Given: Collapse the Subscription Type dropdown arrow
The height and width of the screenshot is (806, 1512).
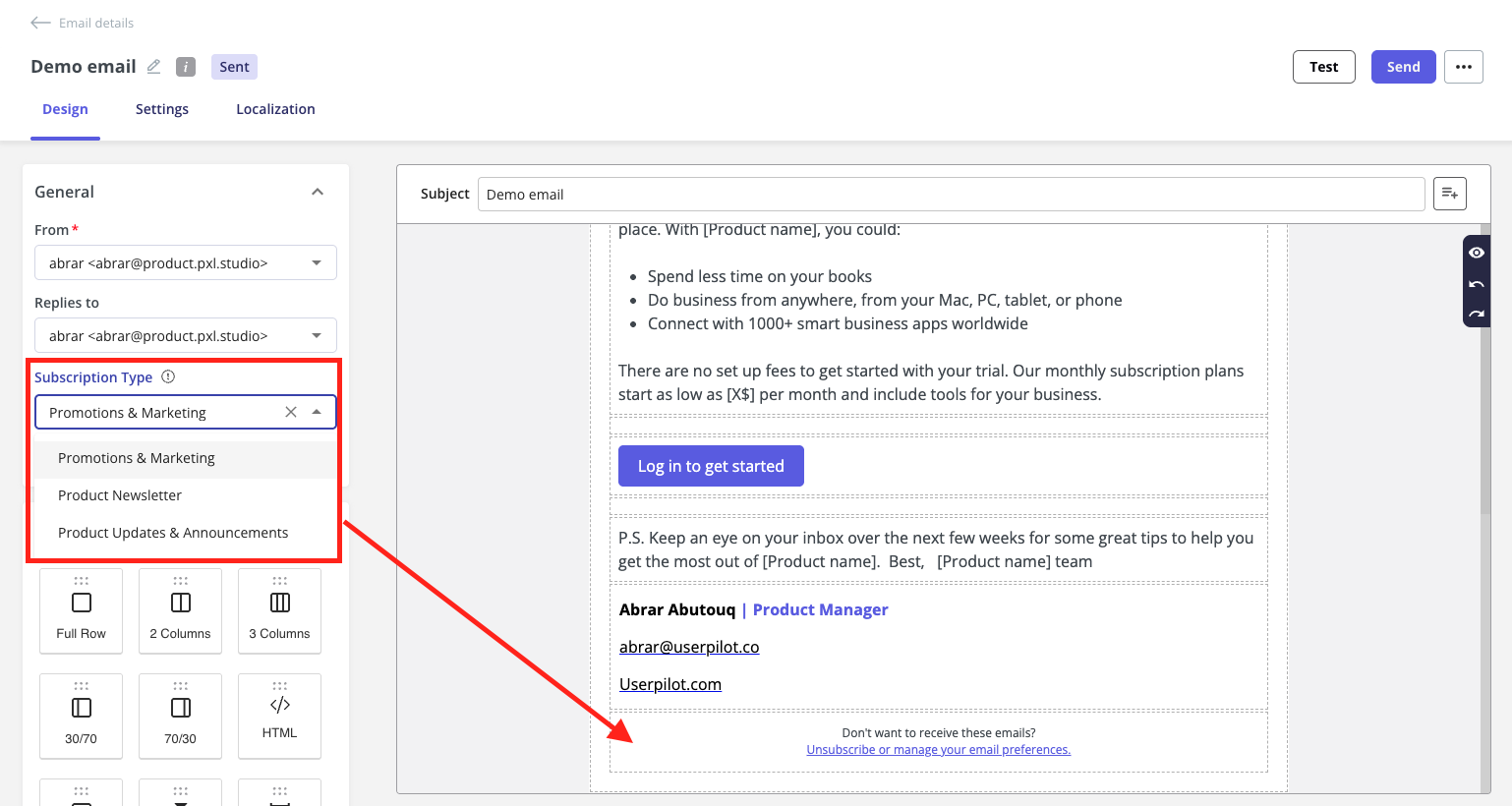Looking at the screenshot, I should pos(317,412).
